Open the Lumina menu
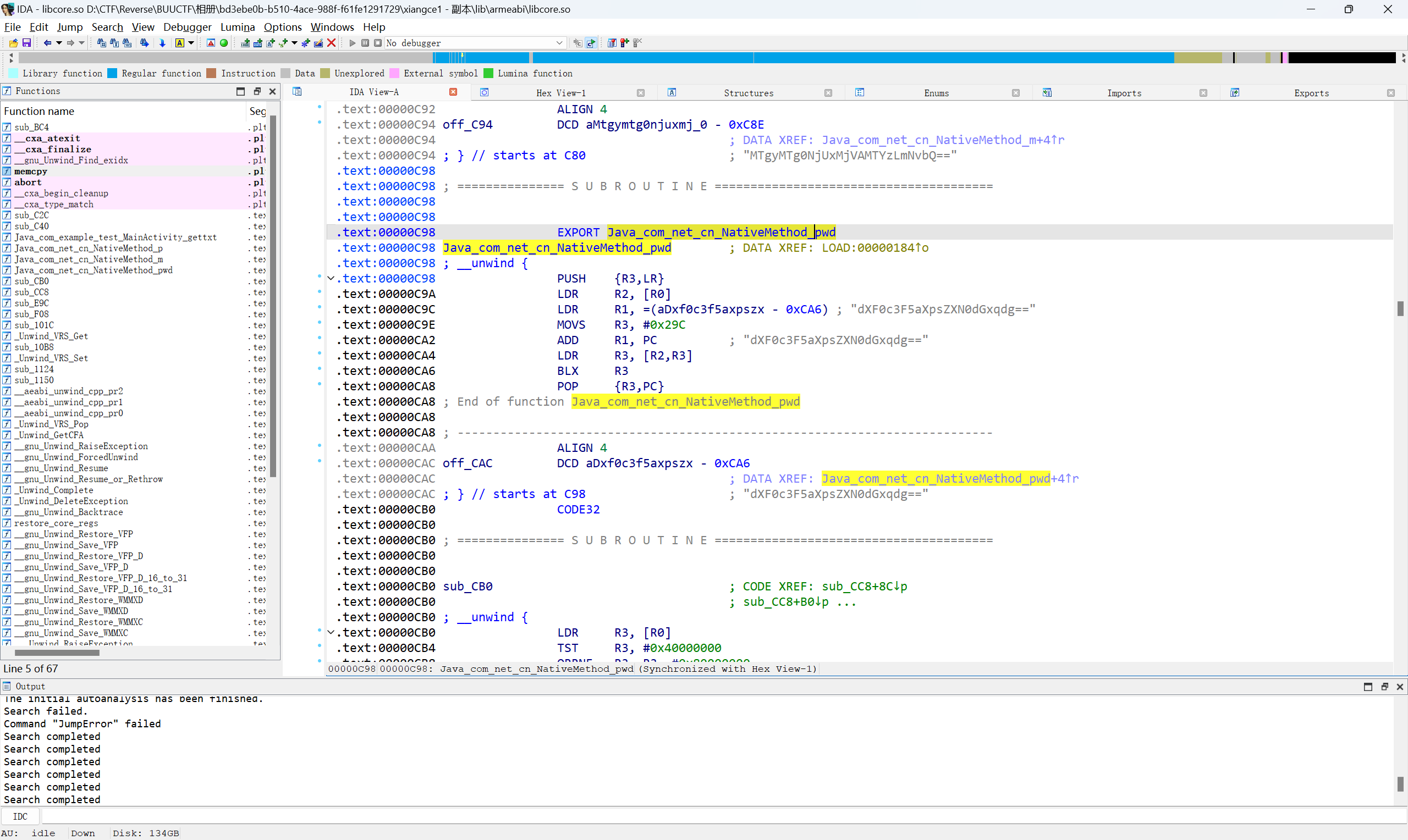 tap(237, 26)
